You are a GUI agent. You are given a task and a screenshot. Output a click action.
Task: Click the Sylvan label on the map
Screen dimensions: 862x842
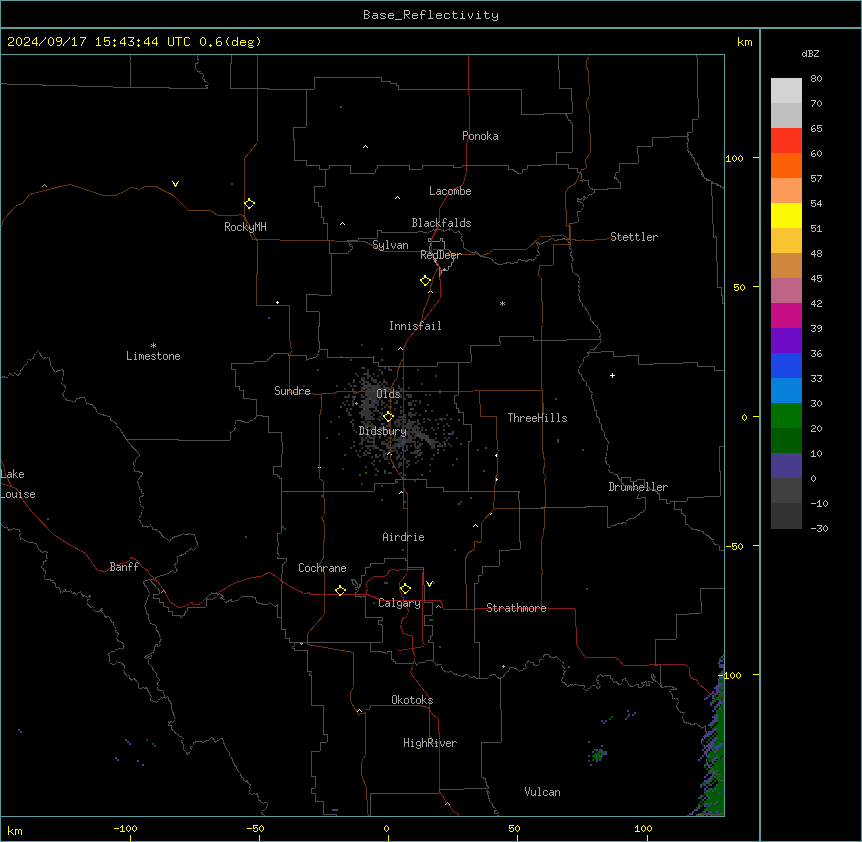(390, 245)
